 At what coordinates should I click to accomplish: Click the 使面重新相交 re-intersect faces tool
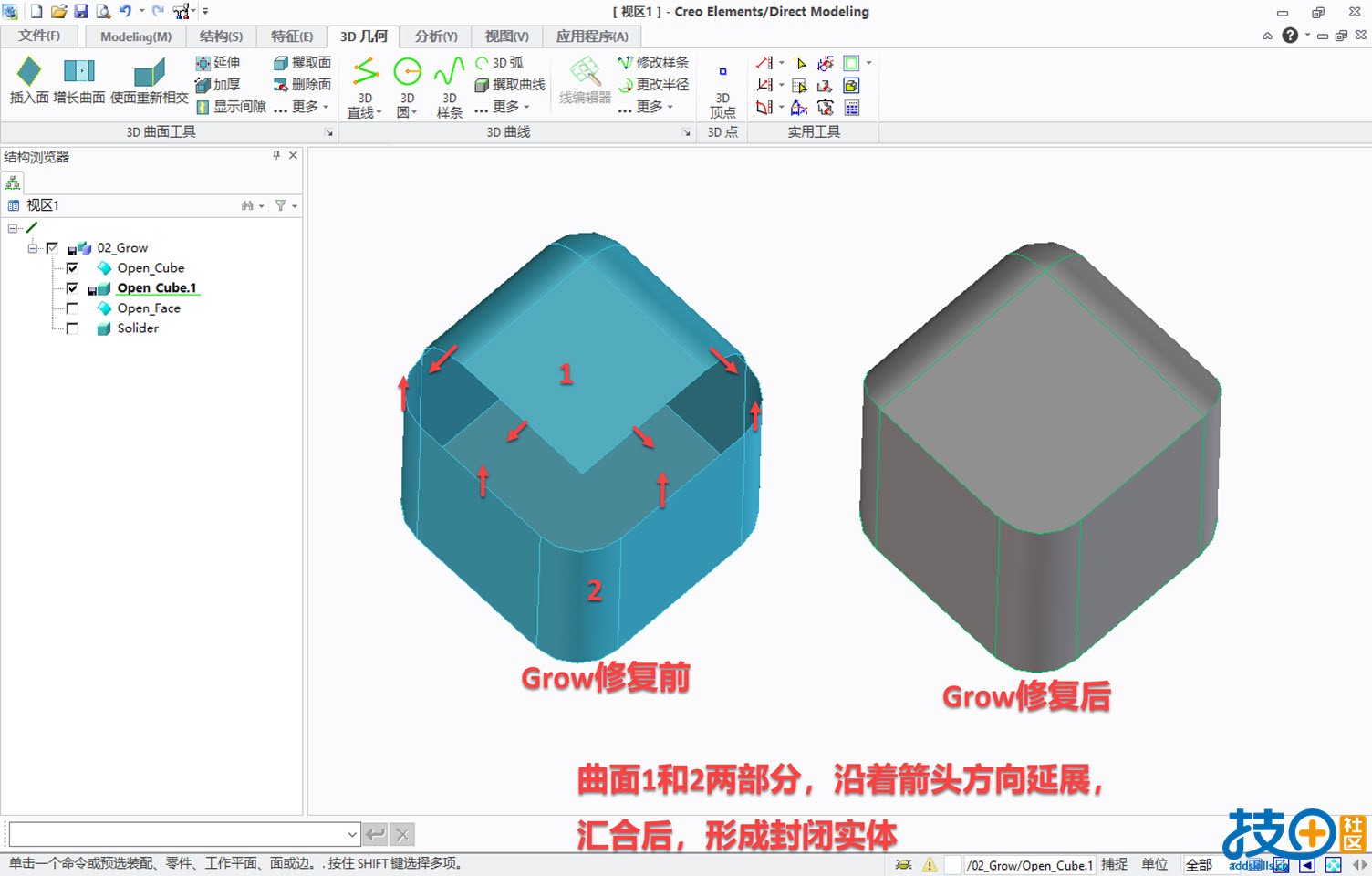coord(149,80)
